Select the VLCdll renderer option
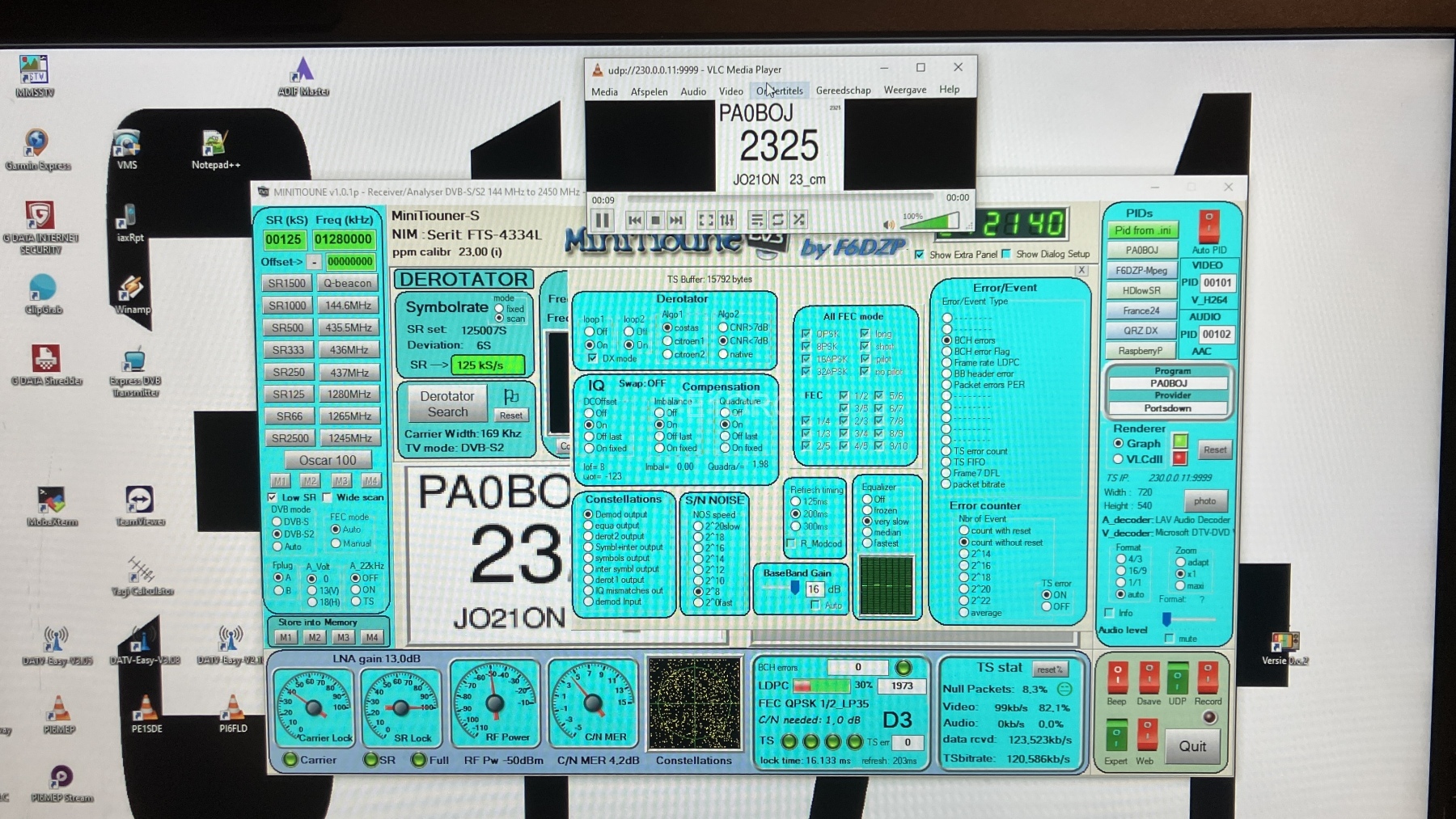 tap(1118, 459)
